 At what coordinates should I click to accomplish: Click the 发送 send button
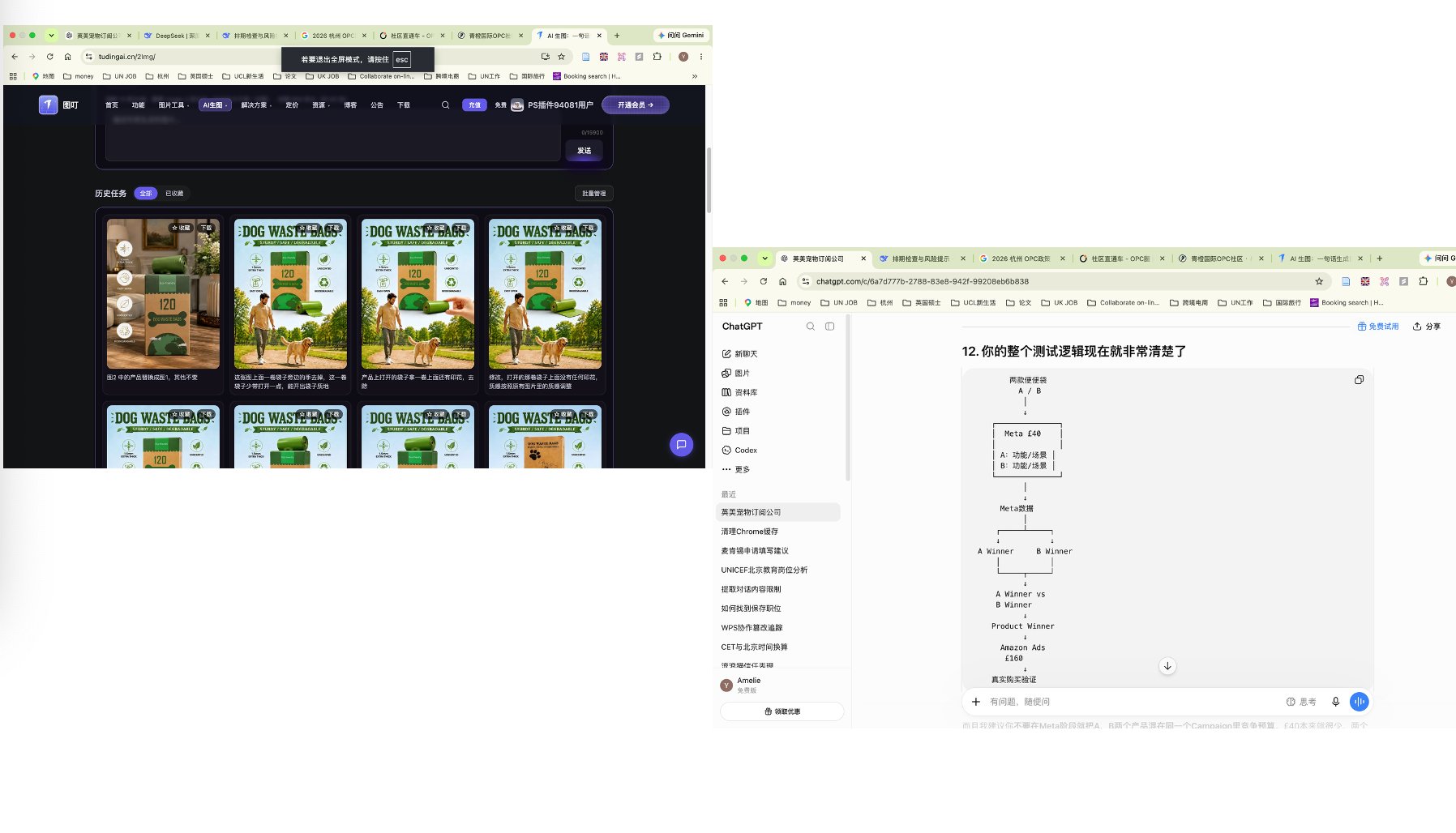click(x=584, y=151)
